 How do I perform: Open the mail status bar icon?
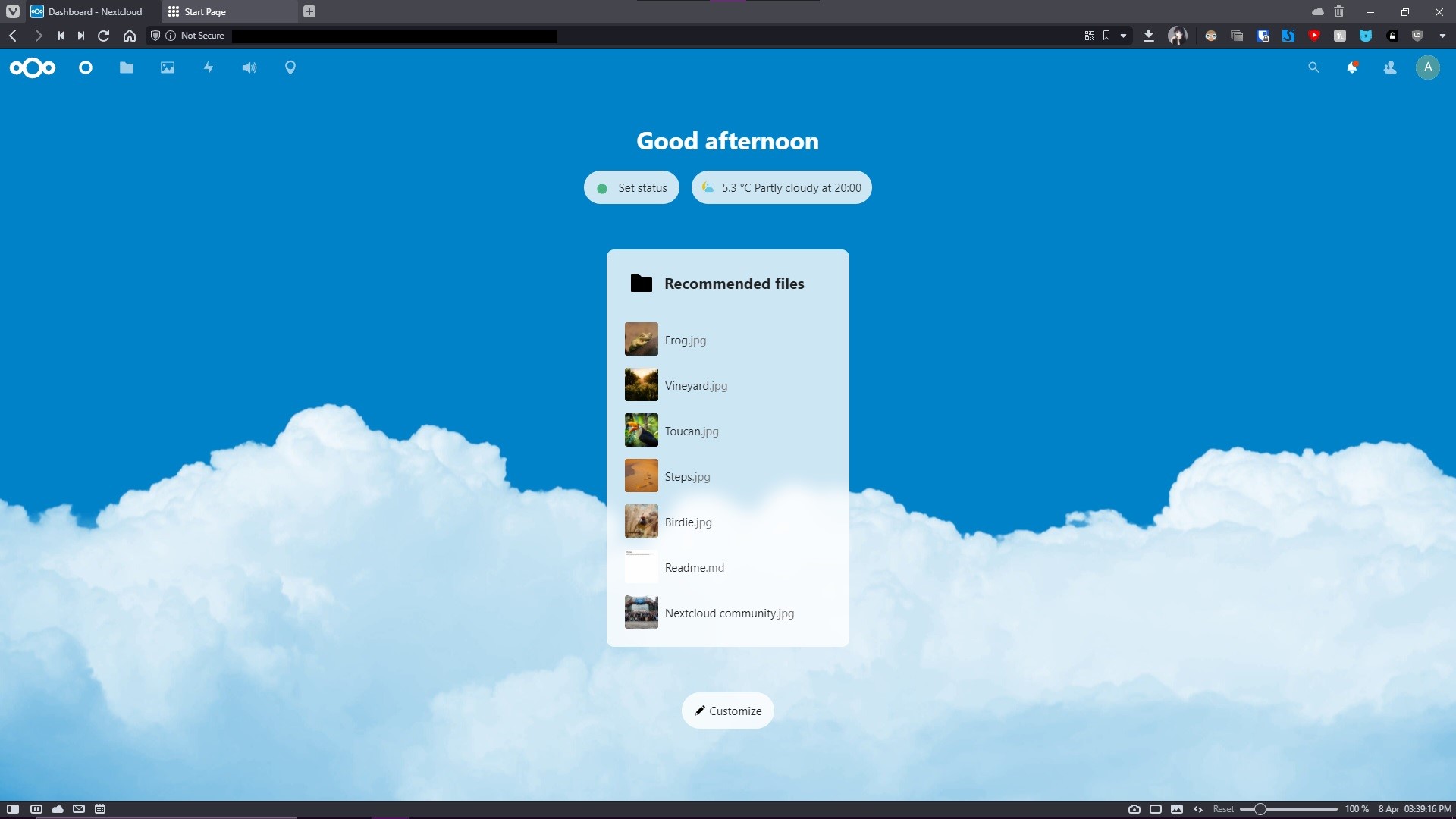[79, 809]
